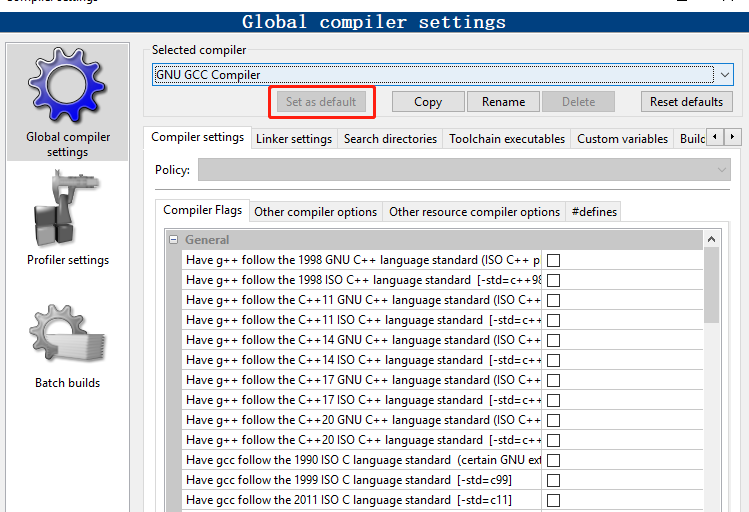Select the Other compiler options sub-tab
The width and height of the screenshot is (749, 512).
pyautogui.click(x=315, y=212)
